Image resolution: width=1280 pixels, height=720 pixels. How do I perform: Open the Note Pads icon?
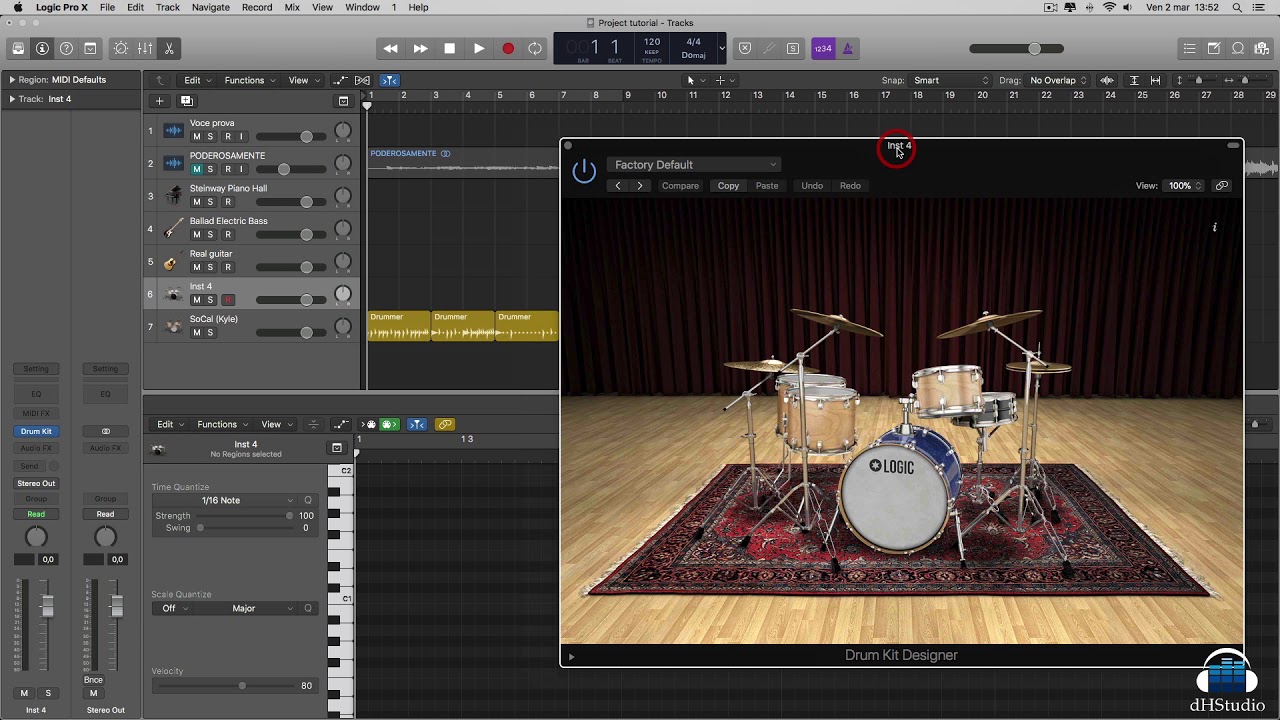(x=1213, y=48)
